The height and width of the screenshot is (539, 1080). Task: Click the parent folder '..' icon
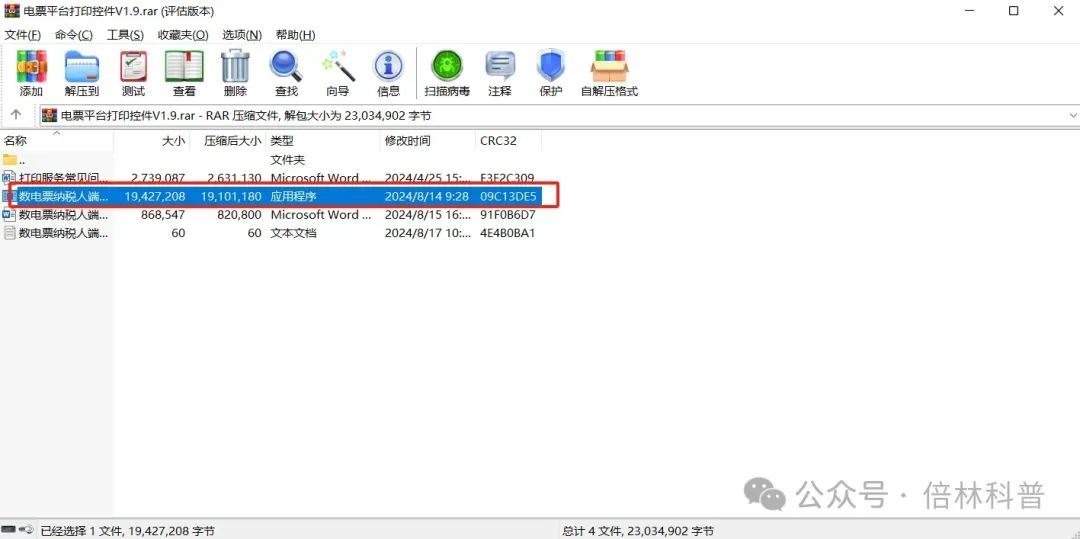pos(10,160)
